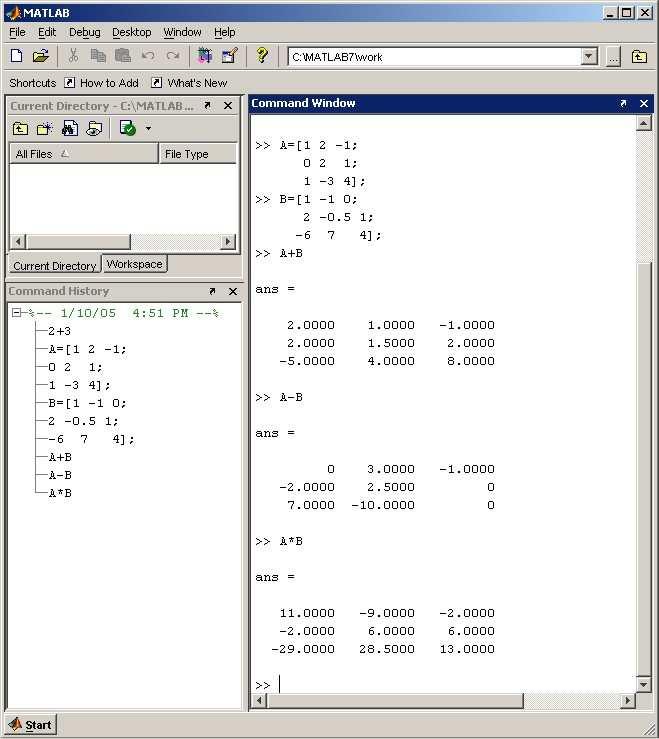659x739 pixels.
Task: Open the How to Add shortcut
Action: [102, 83]
